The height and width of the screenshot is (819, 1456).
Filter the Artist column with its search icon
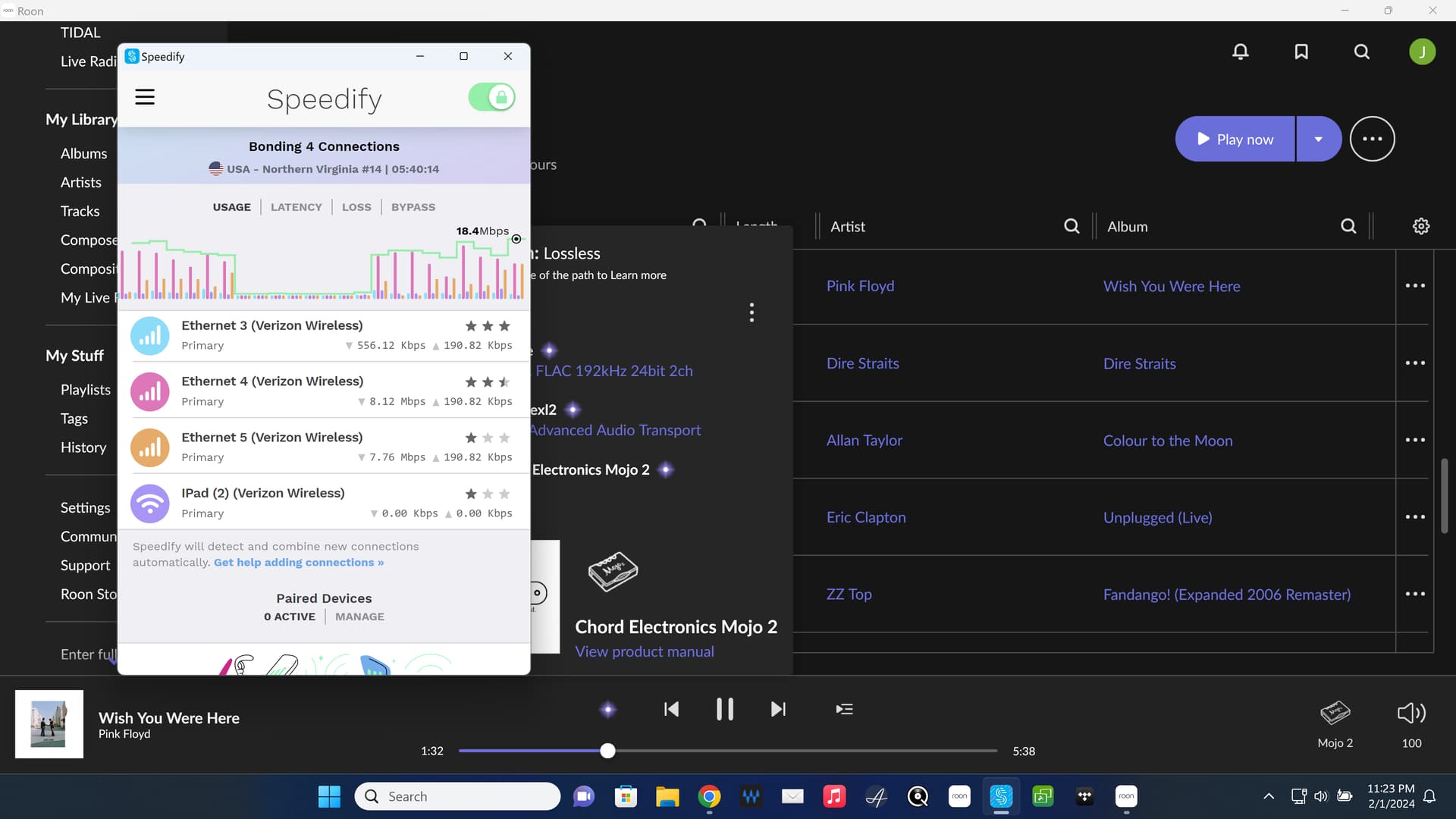point(1072,226)
